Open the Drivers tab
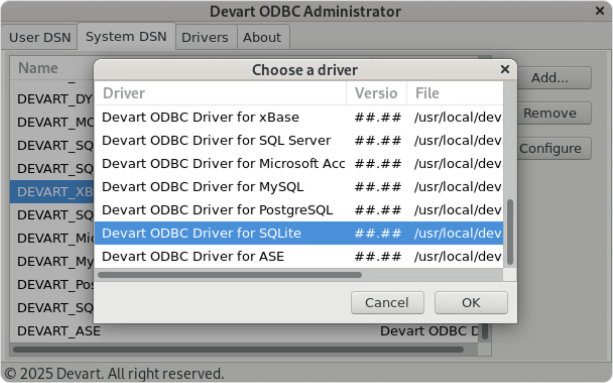 tap(205, 38)
